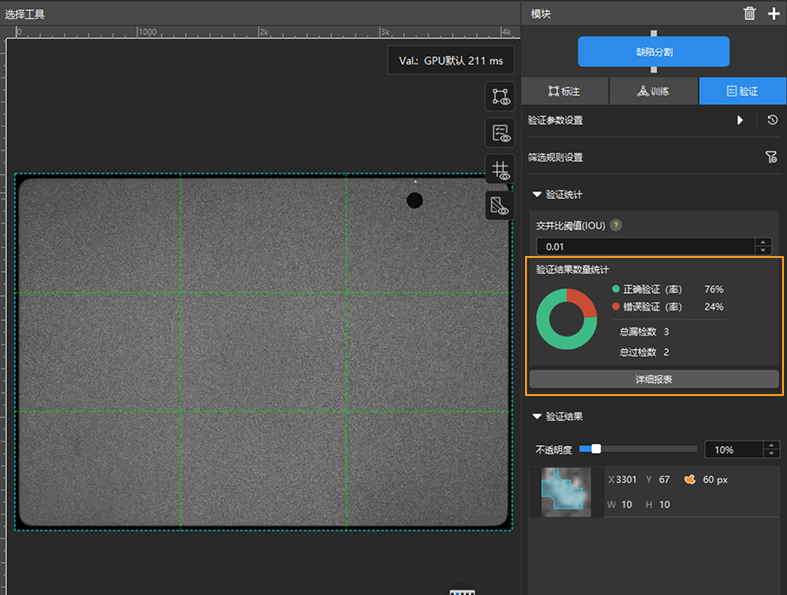Increase IOU threshold with up stepper

coord(763,243)
